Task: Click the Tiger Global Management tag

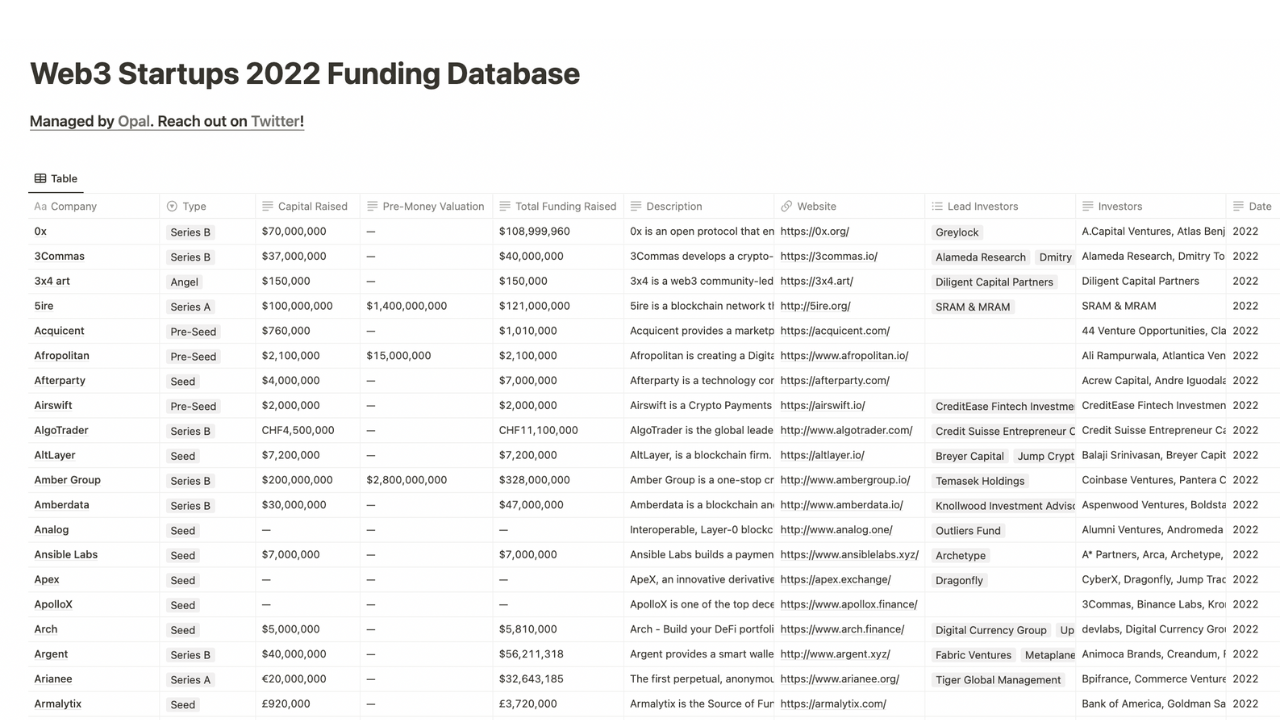Action: point(998,680)
